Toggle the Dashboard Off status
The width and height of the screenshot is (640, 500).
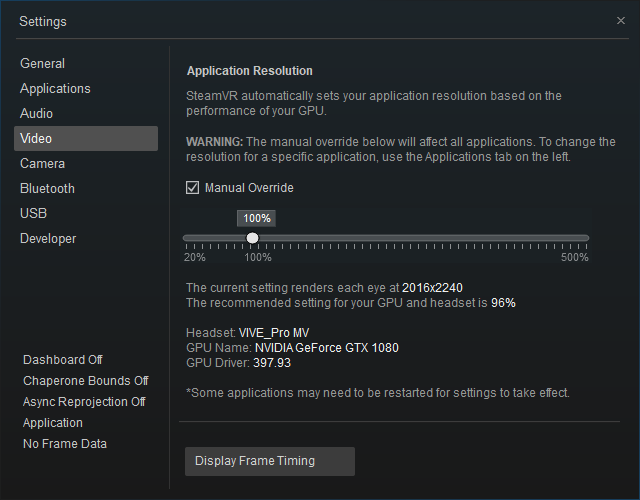click(x=63, y=359)
